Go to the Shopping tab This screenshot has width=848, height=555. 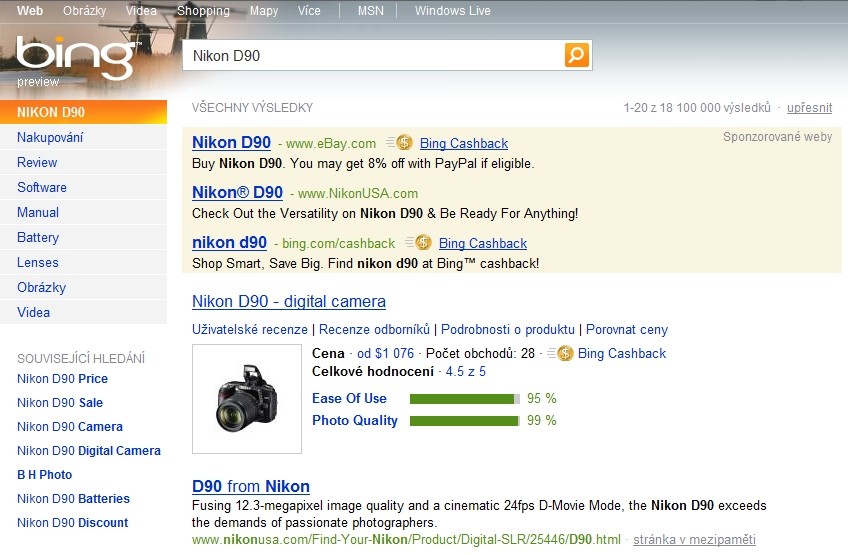203,10
